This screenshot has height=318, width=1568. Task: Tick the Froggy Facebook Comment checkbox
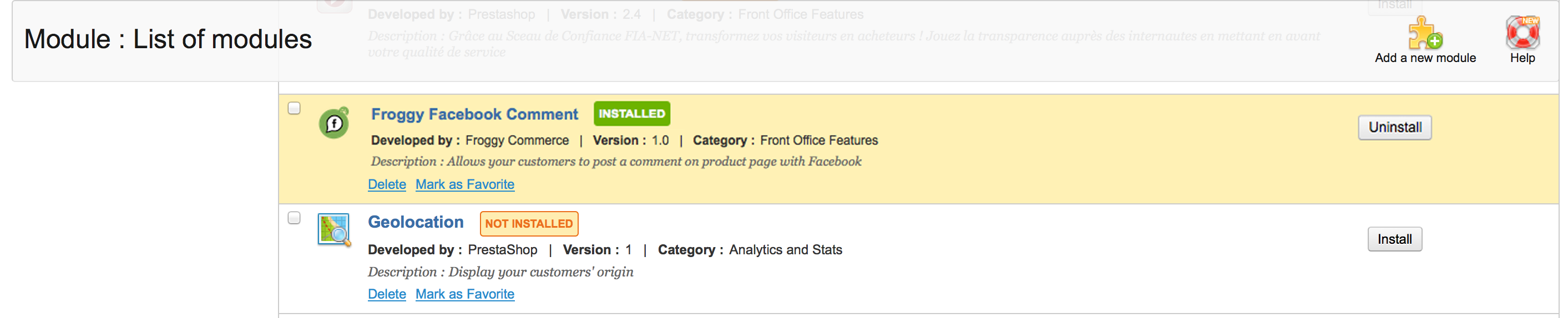tap(294, 108)
